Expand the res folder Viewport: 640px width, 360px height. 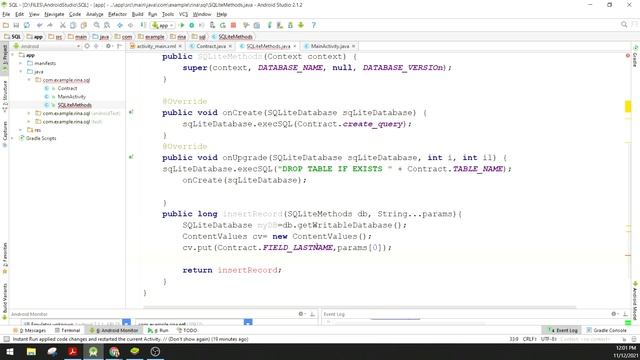point(21,130)
